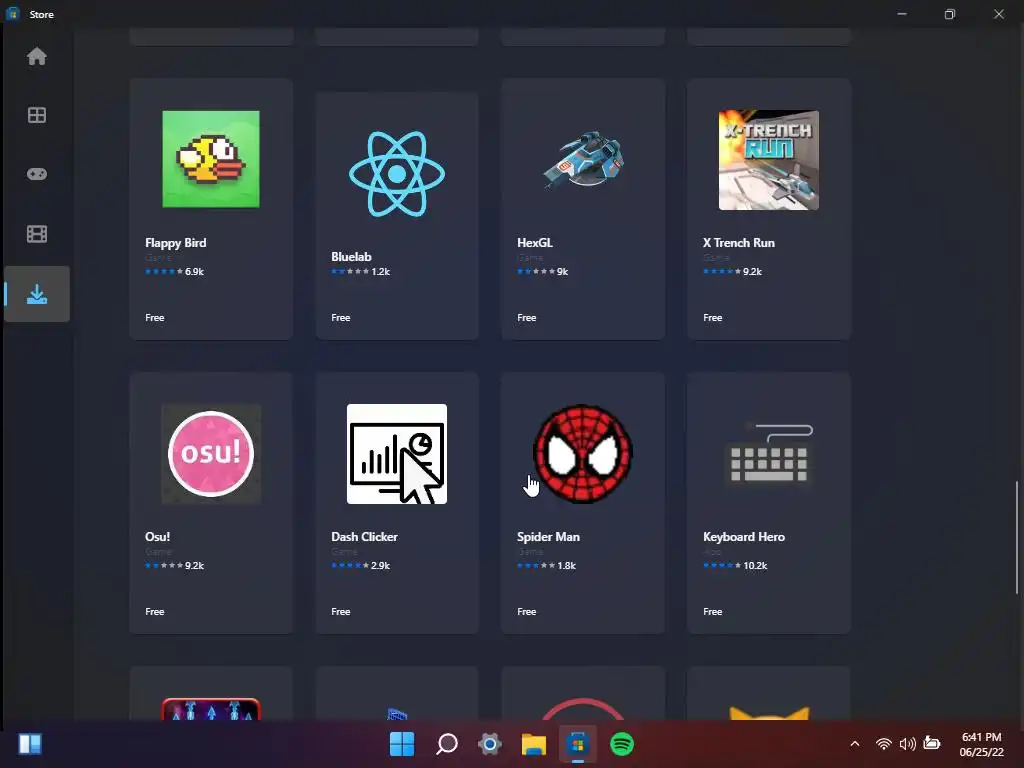This screenshot has width=1024, height=768.
Task: Click the Free price on X Trench Run
Action: click(x=713, y=317)
